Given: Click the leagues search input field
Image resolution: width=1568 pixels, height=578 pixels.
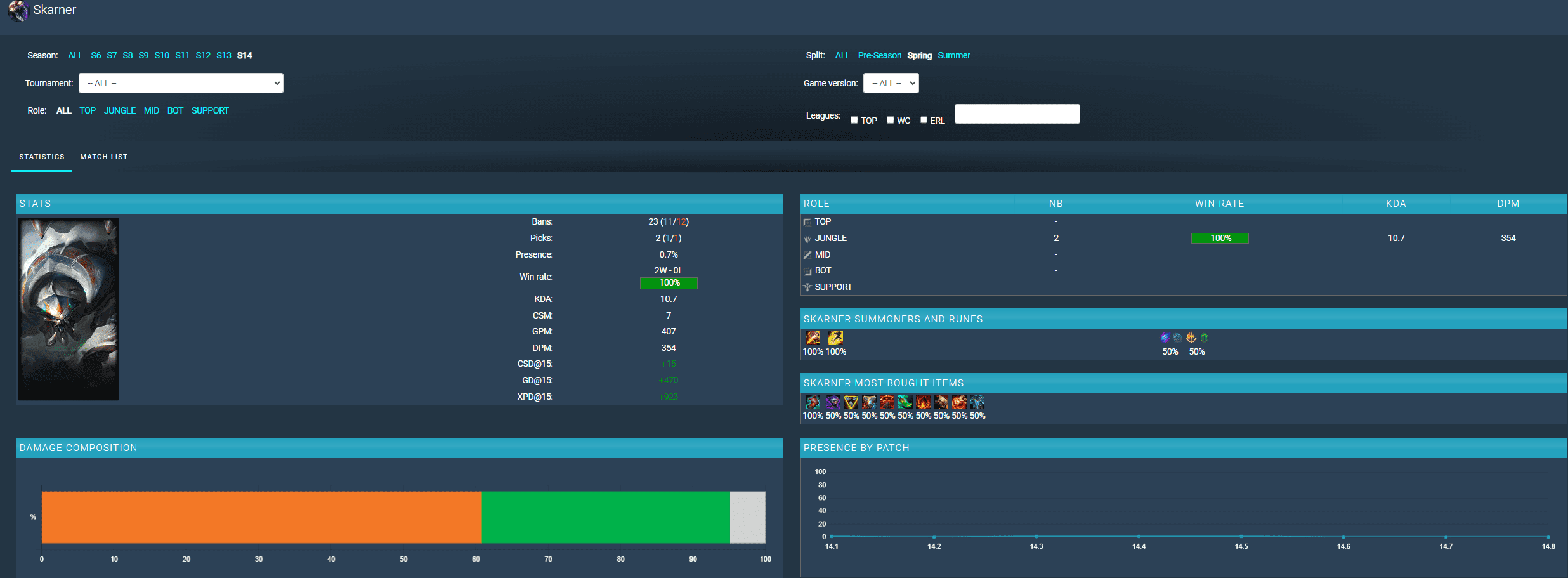Looking at the screenshot, I should click(x=1017, y=114).
